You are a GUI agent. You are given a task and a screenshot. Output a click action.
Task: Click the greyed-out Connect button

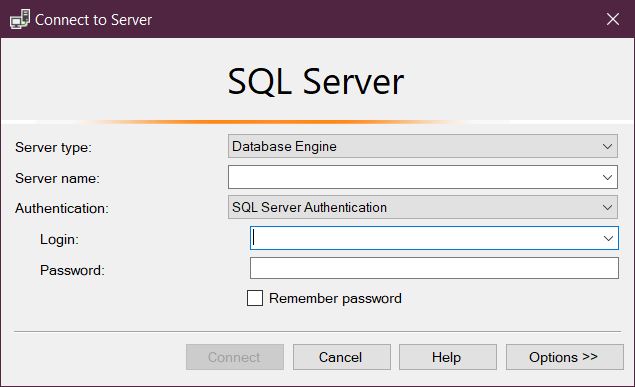click(235, 357)
